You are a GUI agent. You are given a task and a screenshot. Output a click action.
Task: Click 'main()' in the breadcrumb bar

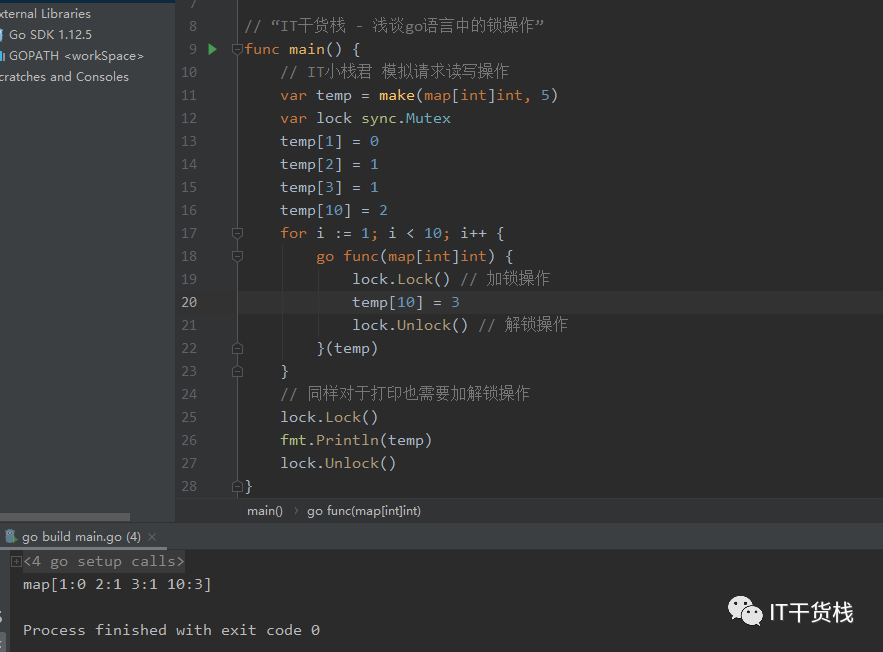pos(265,511)
